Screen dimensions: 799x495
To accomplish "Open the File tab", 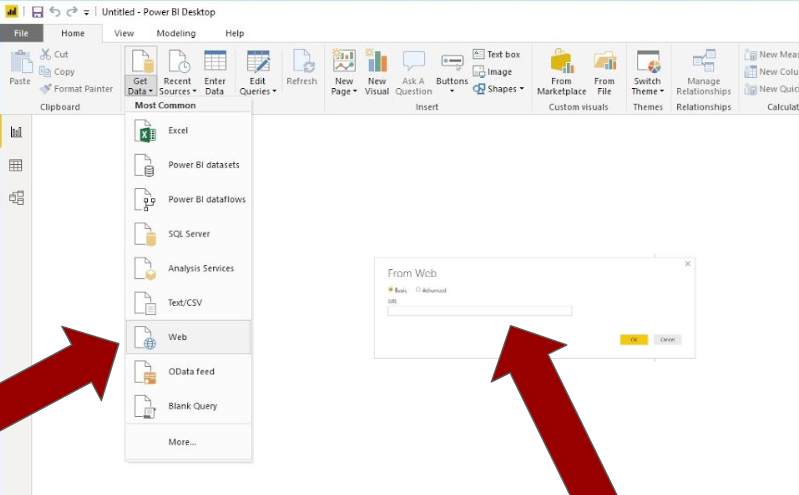I will pos(21,33).
